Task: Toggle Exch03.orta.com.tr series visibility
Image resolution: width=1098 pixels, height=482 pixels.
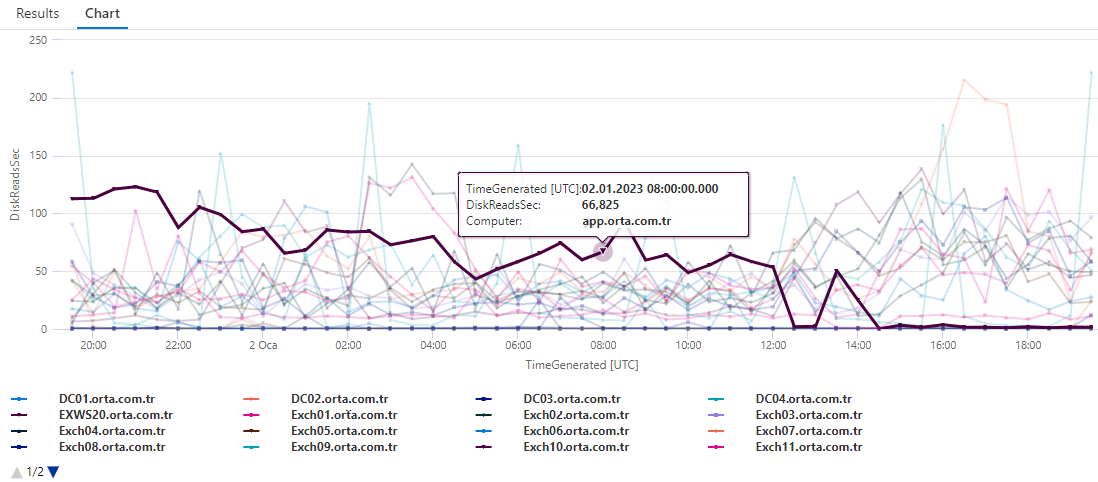Action: [809, 415]
